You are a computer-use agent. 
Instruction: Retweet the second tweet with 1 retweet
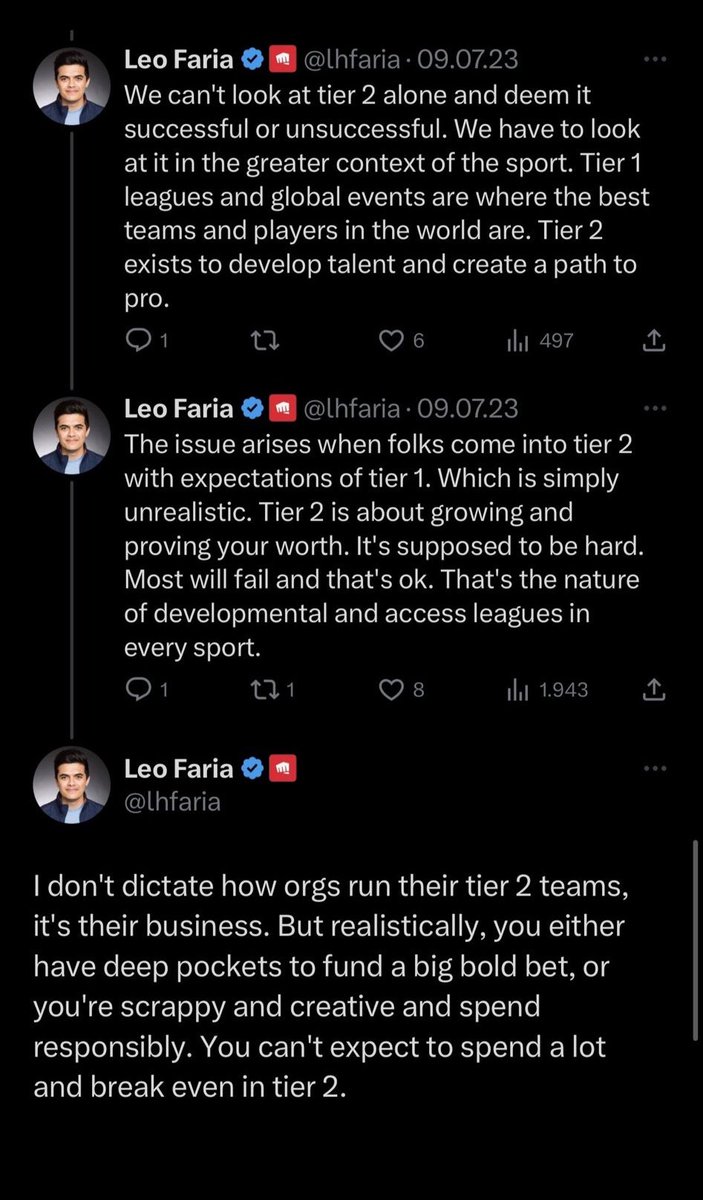pos(265,690)
